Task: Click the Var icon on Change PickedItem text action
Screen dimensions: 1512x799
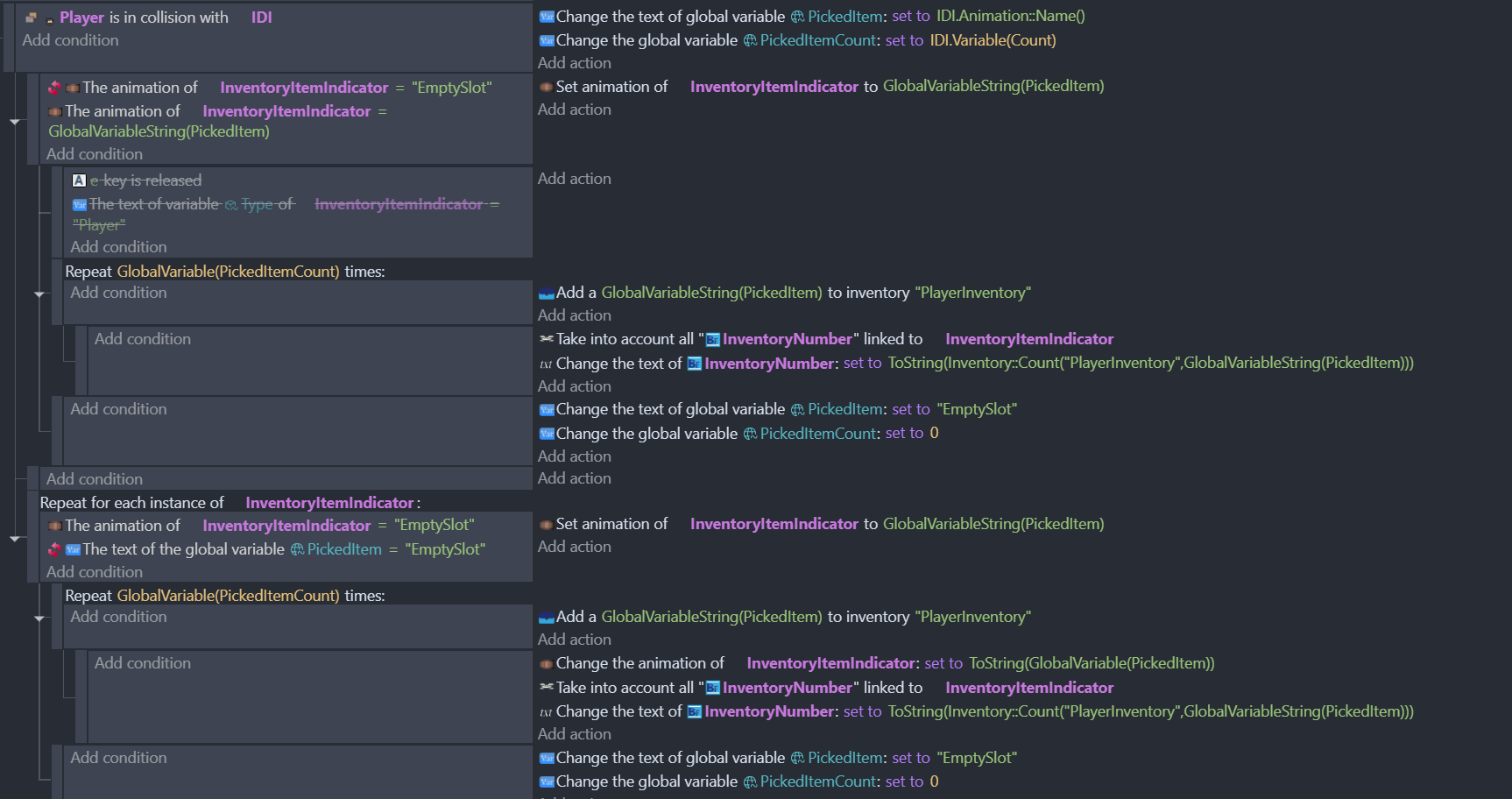Action: pos(545,16)
